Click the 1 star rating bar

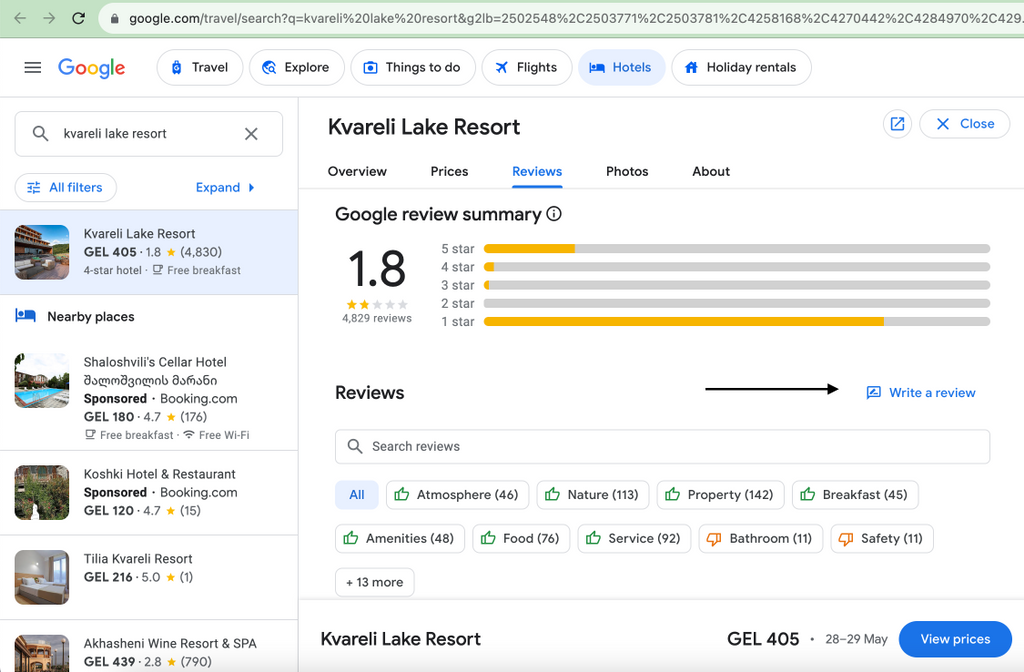(x=737, y=321)
